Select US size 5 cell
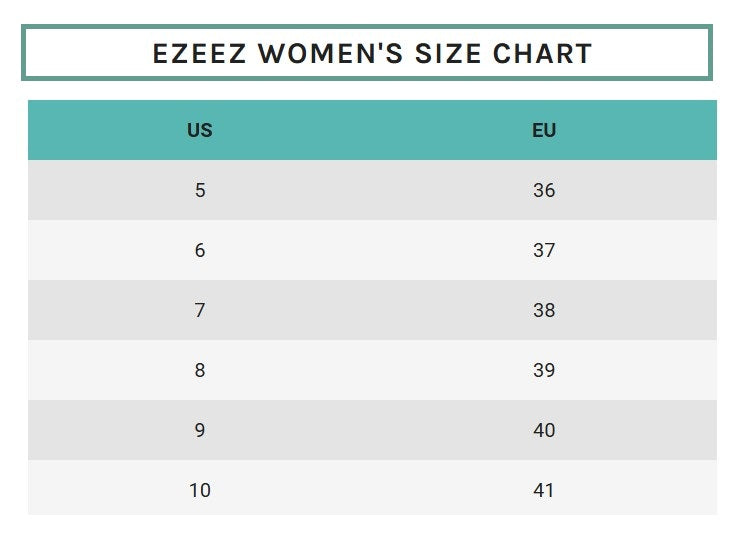This screenshot has width=742, height=548. coord(200,190)
